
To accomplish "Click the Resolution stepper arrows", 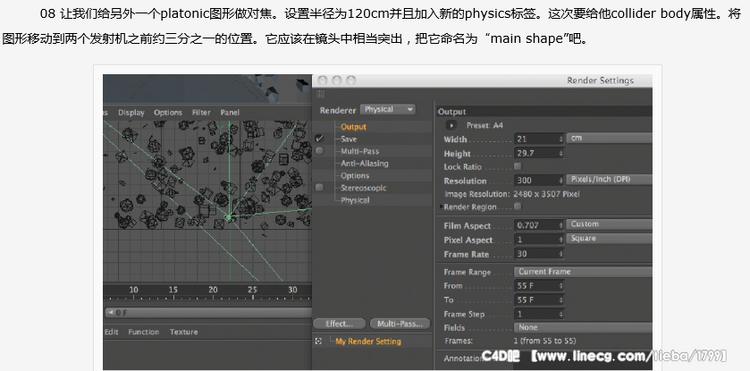I will tap(561, 181).
